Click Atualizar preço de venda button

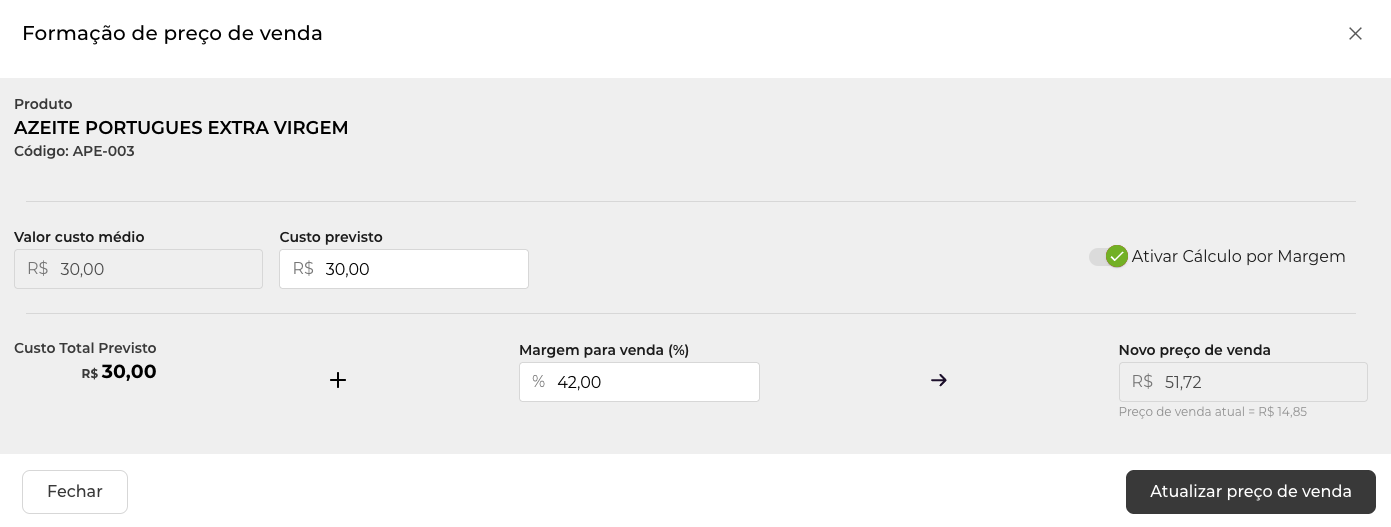tap(1250, 492)
